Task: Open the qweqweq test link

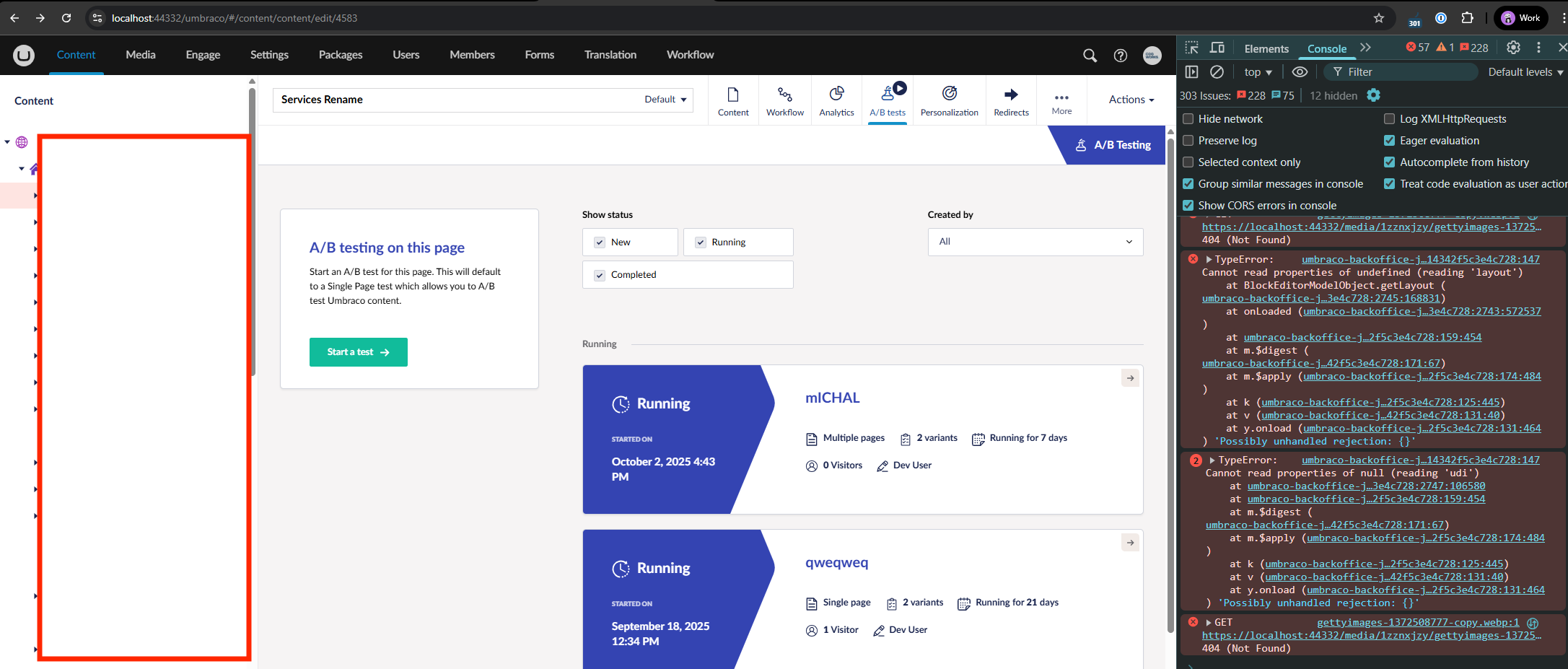Action: (836, 563)
